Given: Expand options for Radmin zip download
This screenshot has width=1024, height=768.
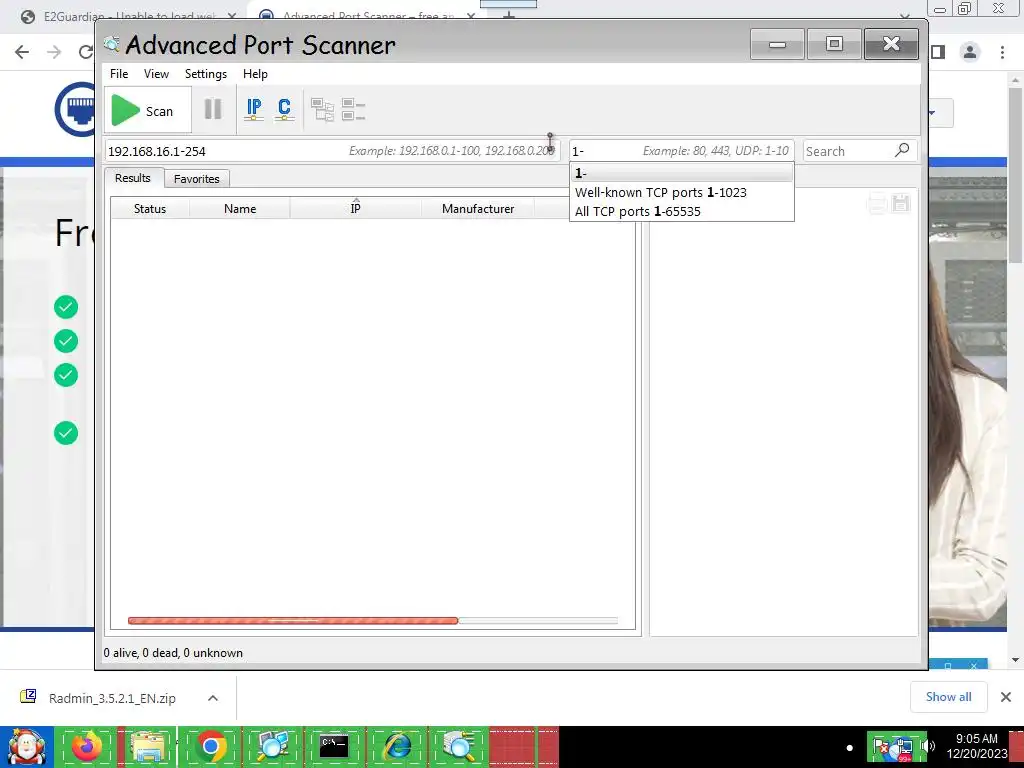Looking at the screenshot, I should pos(213,698).
